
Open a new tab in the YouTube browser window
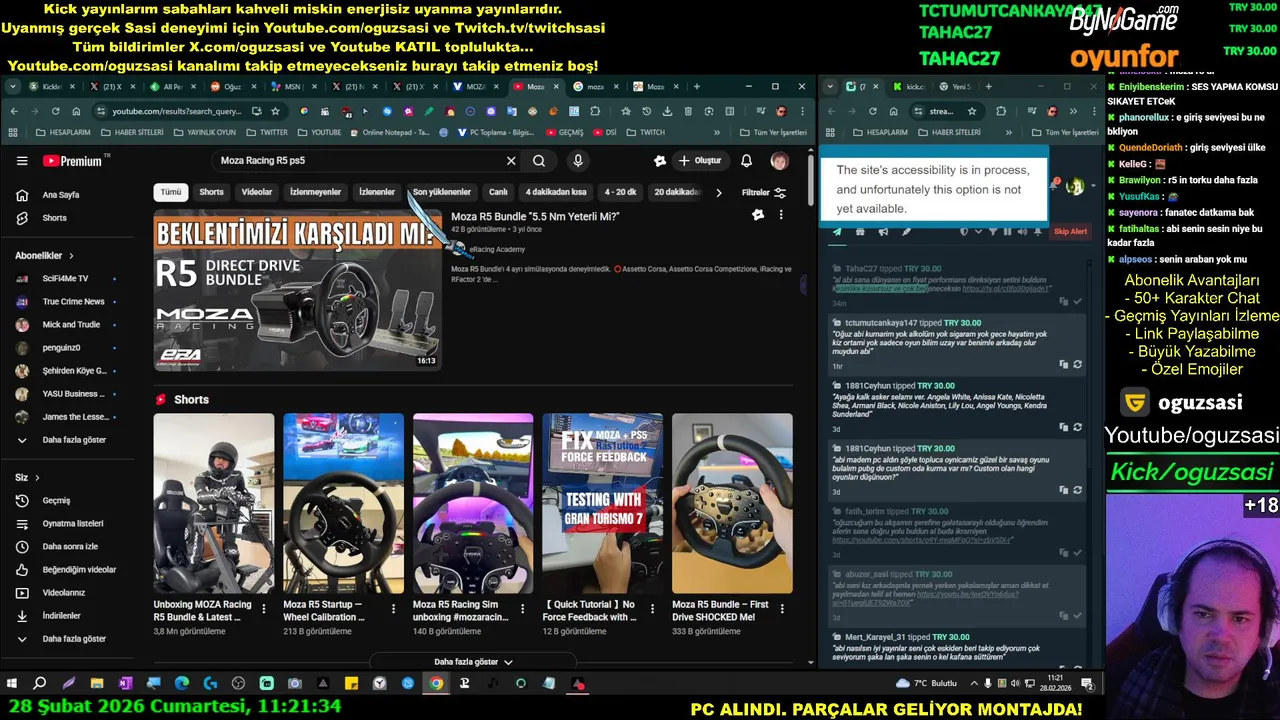click(697, 87)
